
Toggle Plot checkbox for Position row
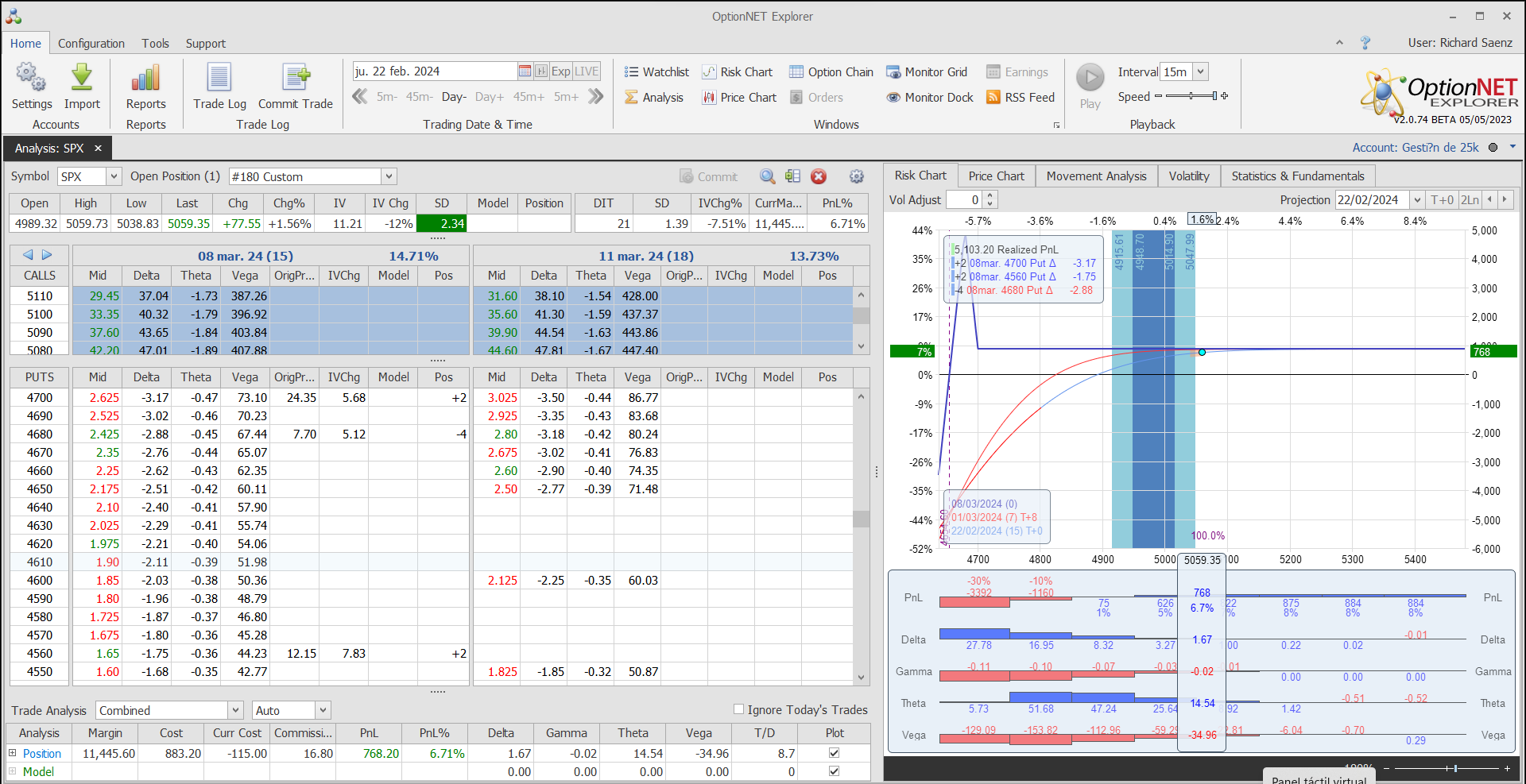(x=834, y=752)
